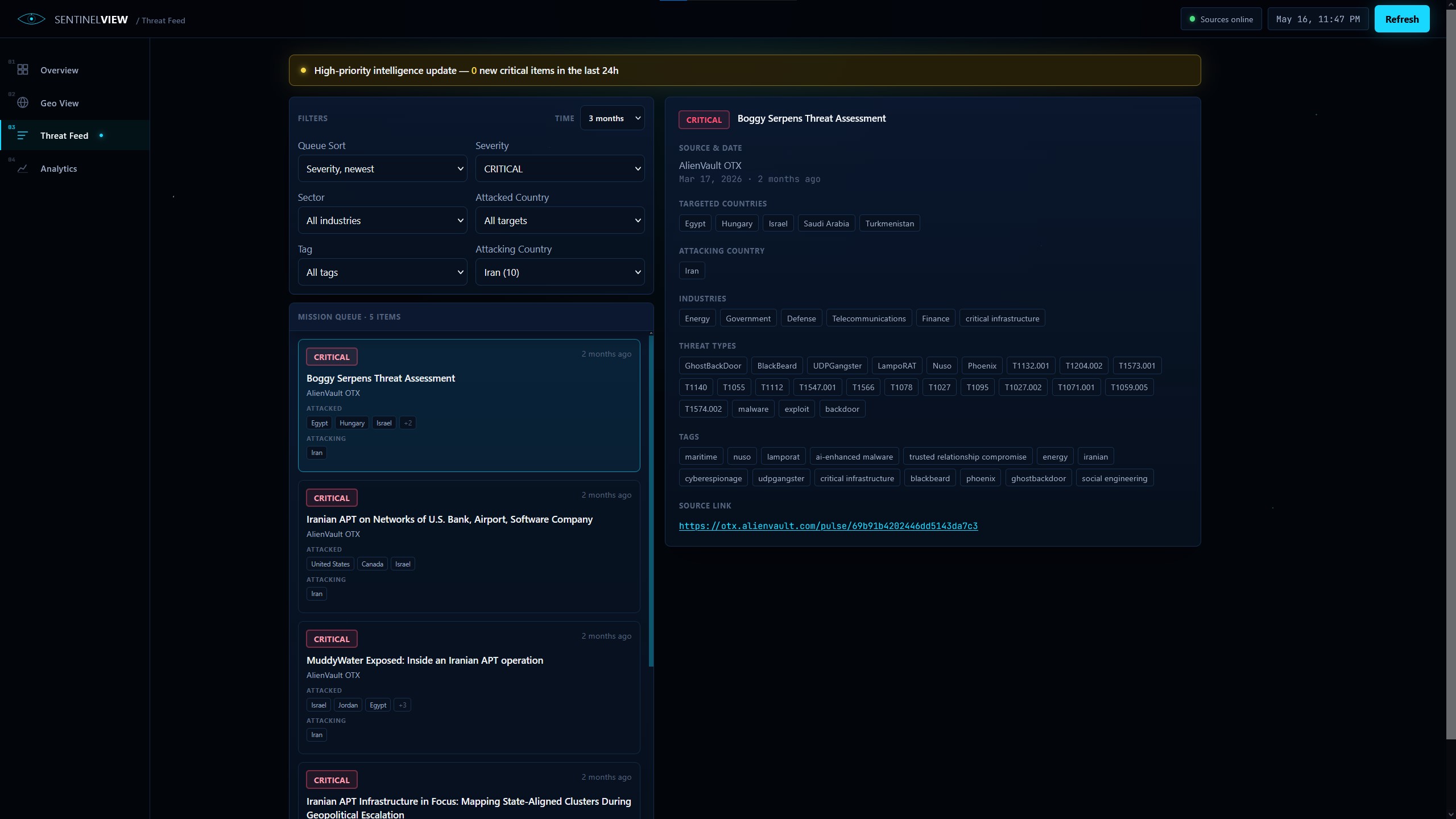Click the Egypt targeted country chip in details
The image size is (1456, 819).
(x=695, y=224)
